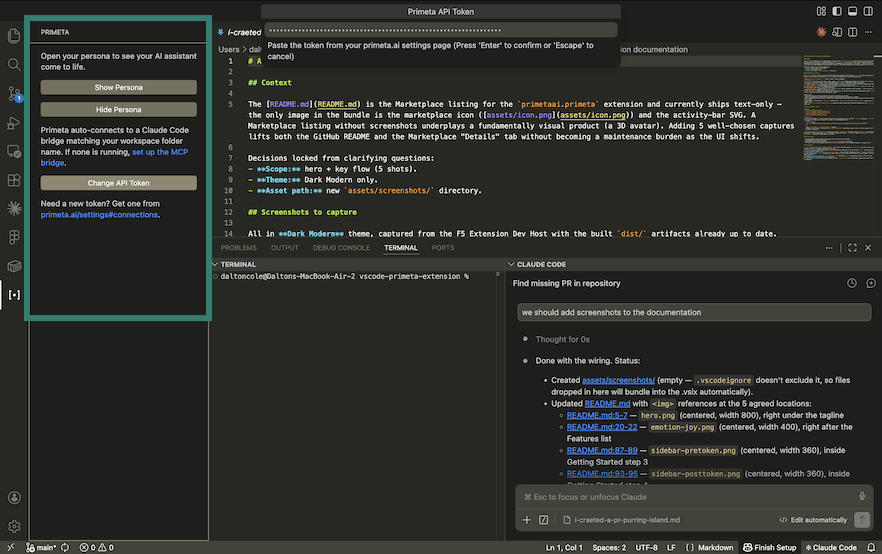
Task: Click the Show Persona button
Action: point(119,87)
